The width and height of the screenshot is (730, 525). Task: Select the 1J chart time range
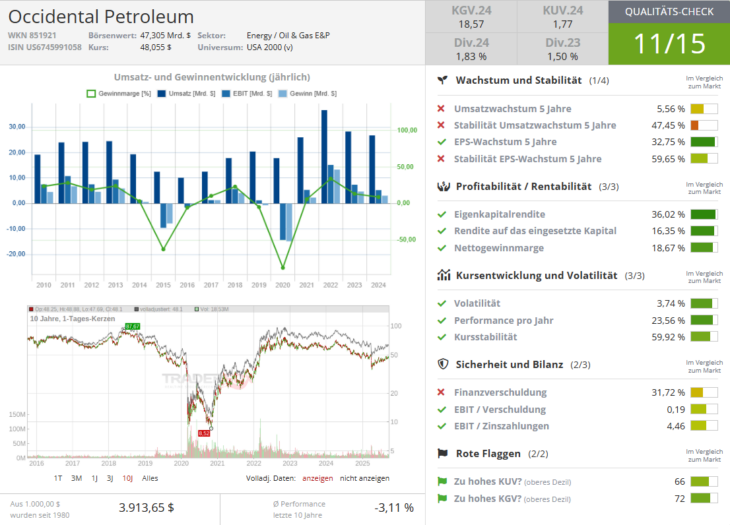95,478
